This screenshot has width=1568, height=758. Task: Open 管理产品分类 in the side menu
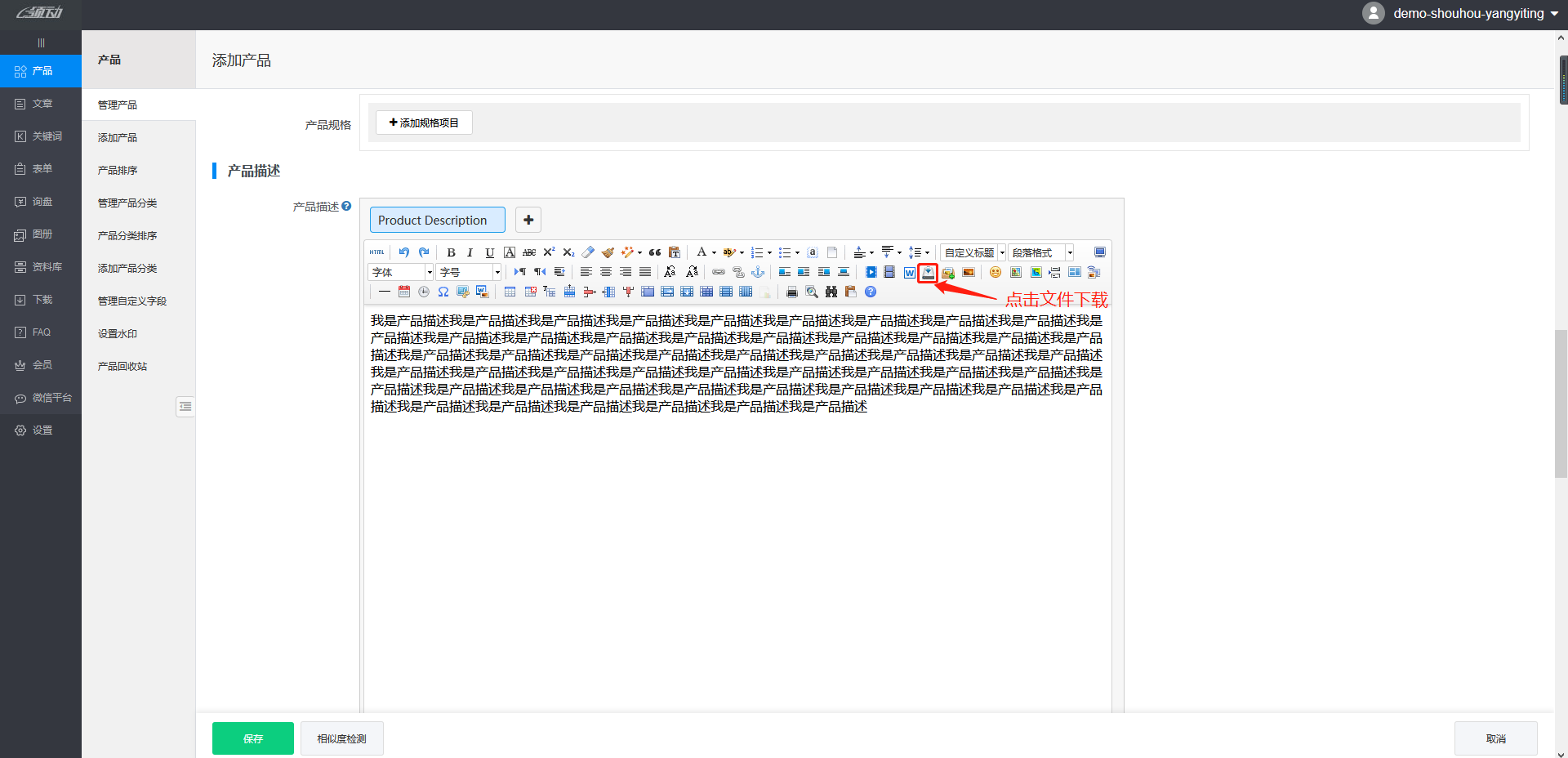127,203
